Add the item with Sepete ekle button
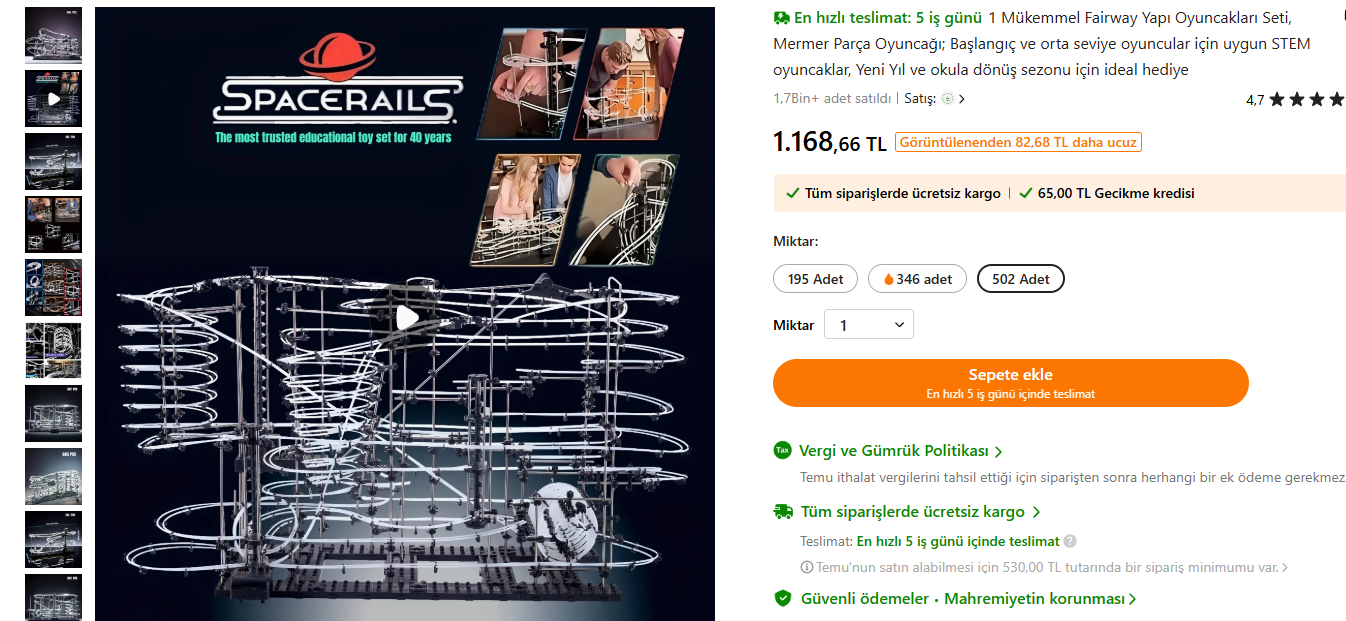The width and height of the screenshot is (1346, 621). [x=1010, y=383]
